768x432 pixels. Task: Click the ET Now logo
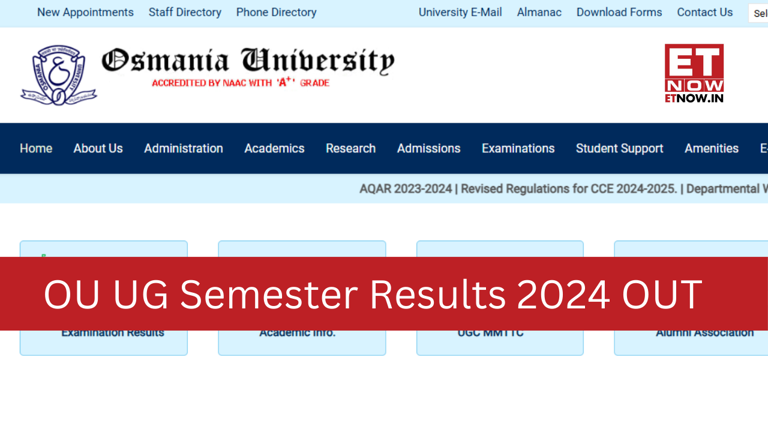pos(694,73)
